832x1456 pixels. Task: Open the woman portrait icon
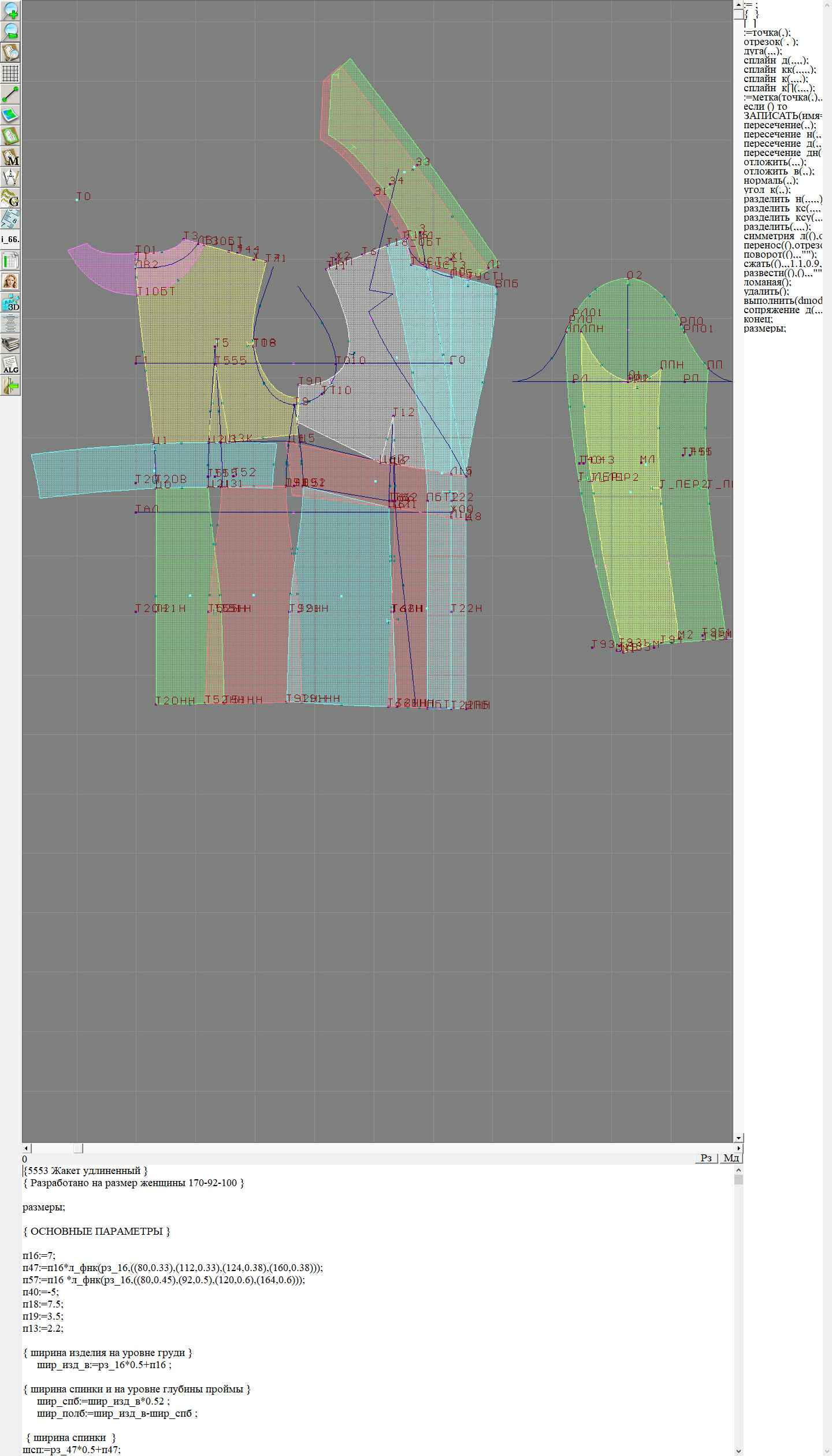pos(10,281)
